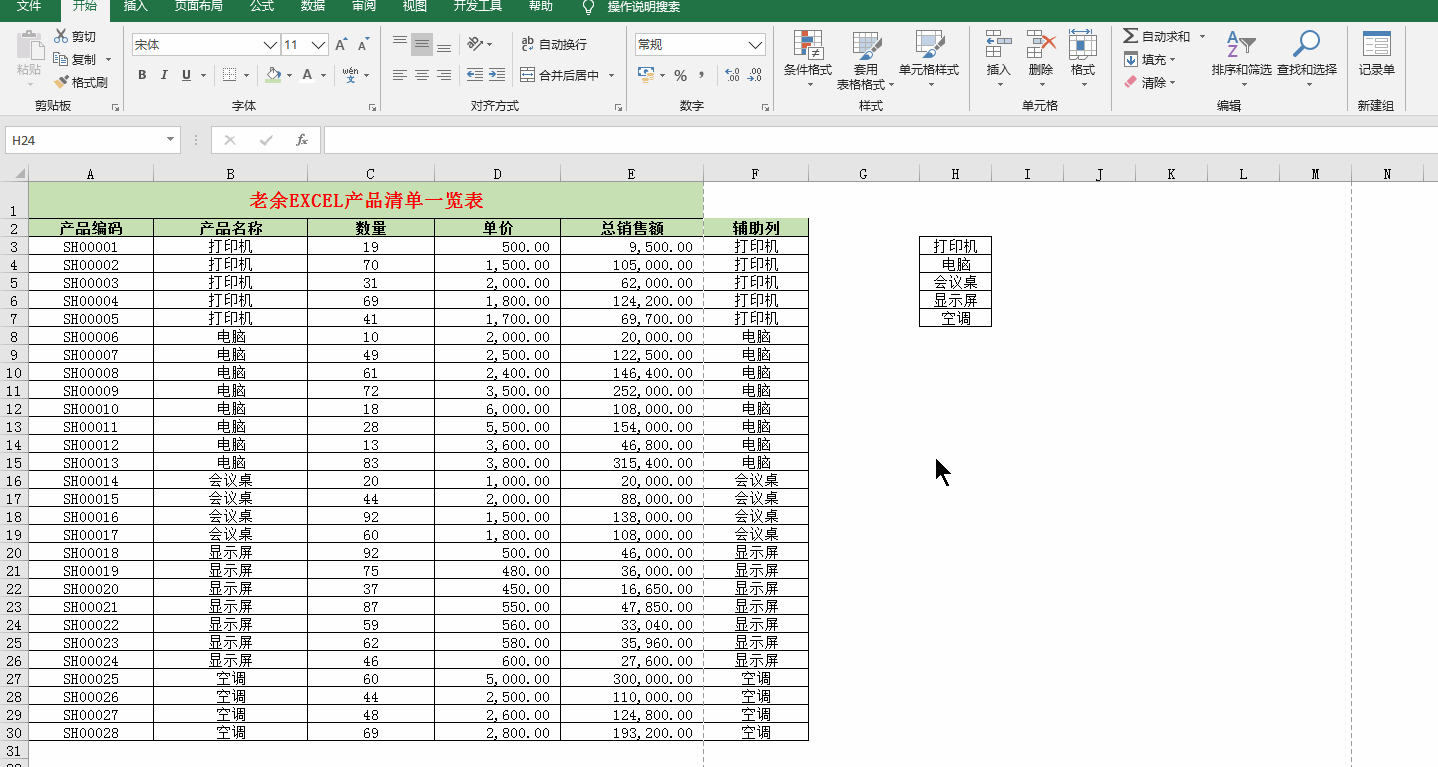Open the File (文件) tab

(29, 7)
